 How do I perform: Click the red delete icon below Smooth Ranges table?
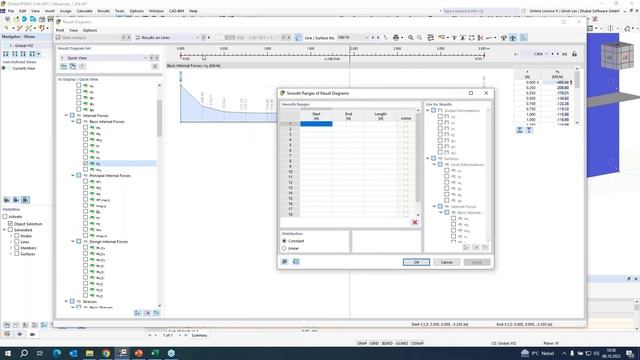[415, 222]
